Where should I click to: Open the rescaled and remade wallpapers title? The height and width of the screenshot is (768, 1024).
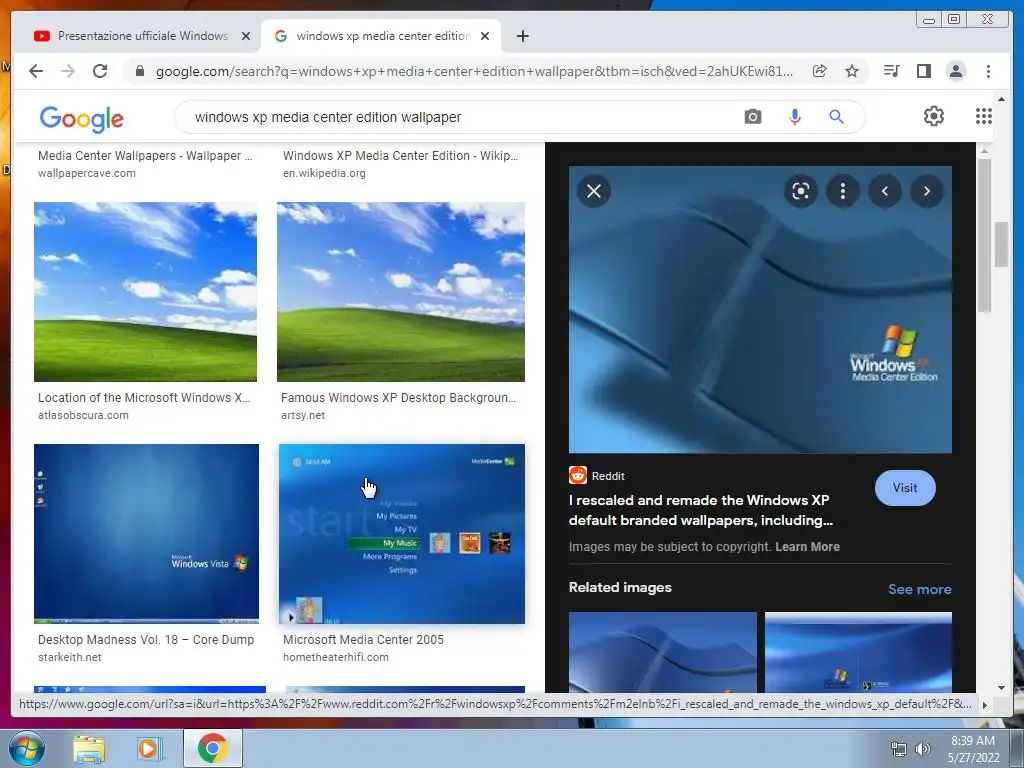click(x=701, y=510)
